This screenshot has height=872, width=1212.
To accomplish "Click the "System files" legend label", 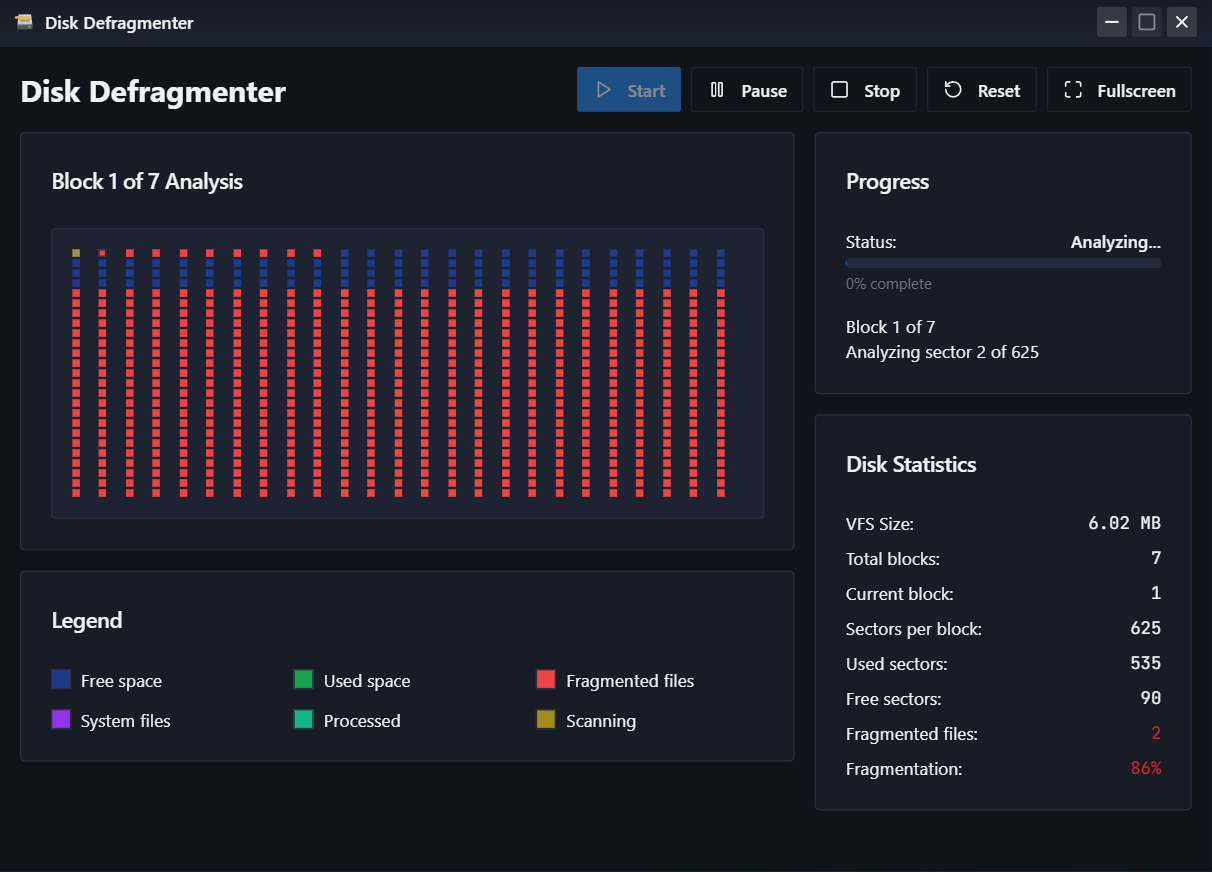I will point(126,721).
